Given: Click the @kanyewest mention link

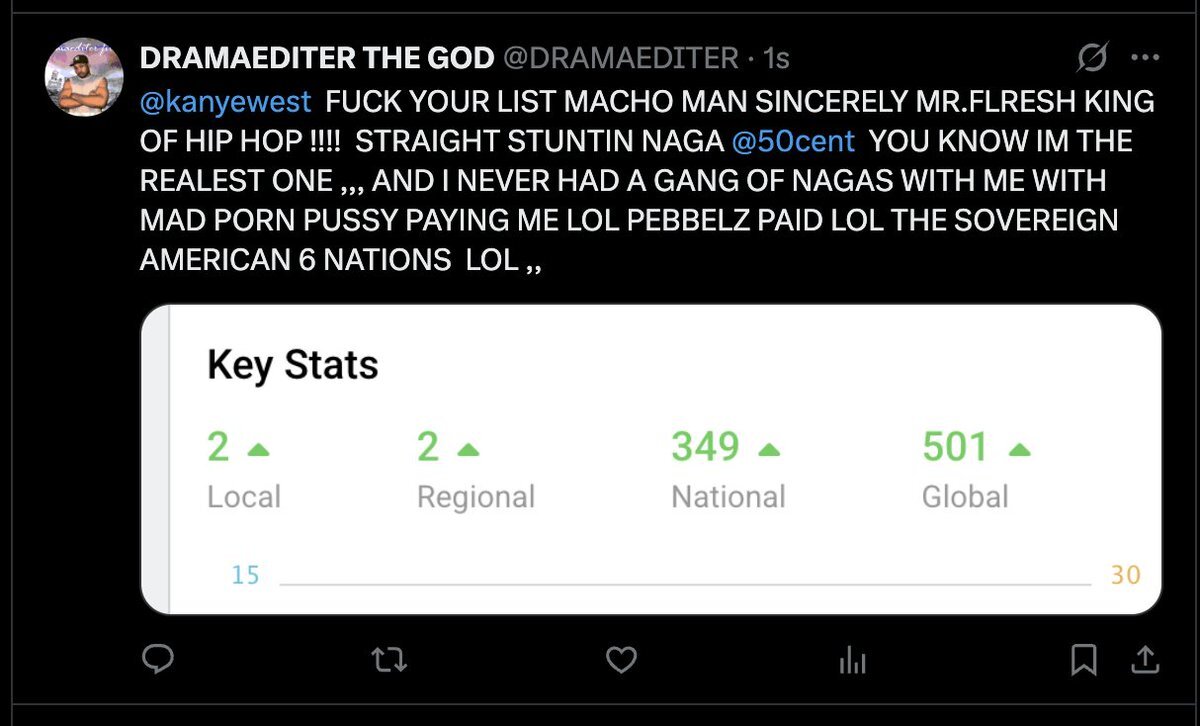Looking at the screenshot, I should point(226,101).
